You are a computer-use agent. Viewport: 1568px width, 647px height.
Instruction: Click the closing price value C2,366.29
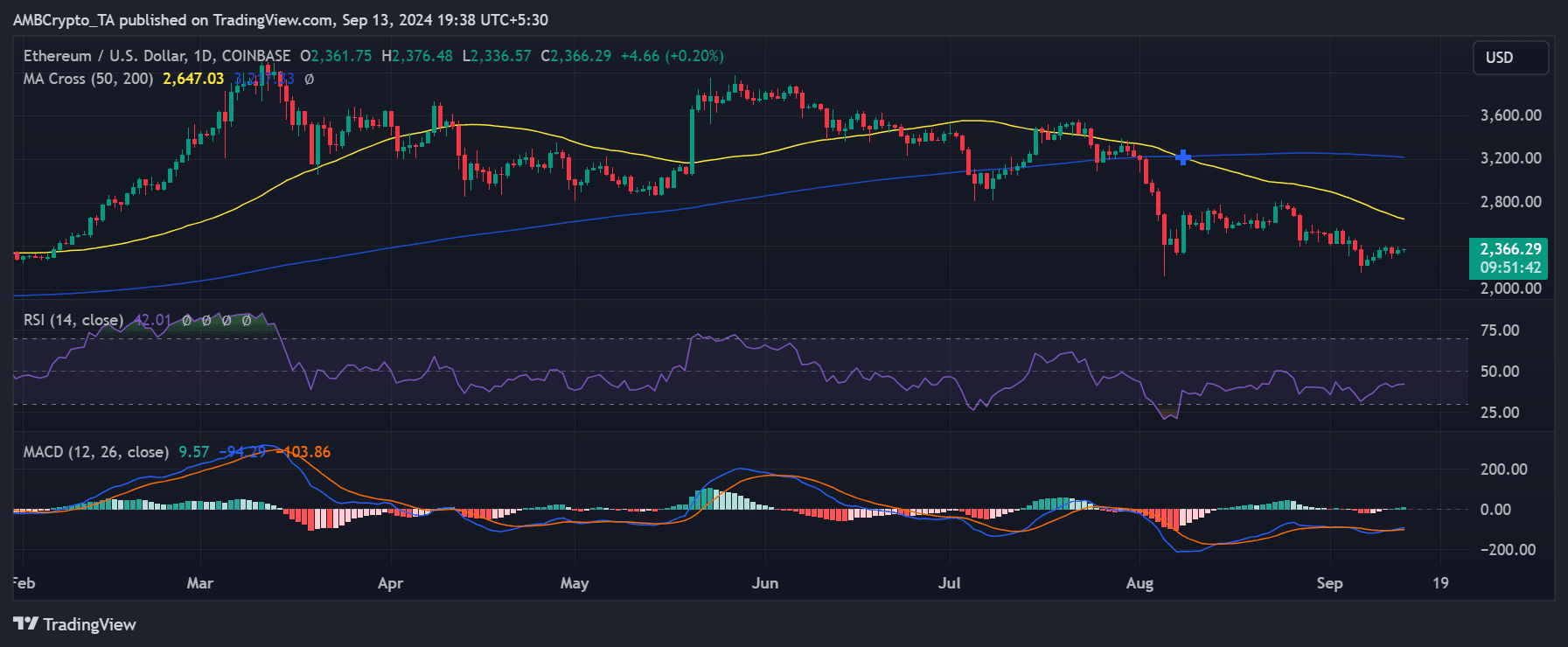576,56
